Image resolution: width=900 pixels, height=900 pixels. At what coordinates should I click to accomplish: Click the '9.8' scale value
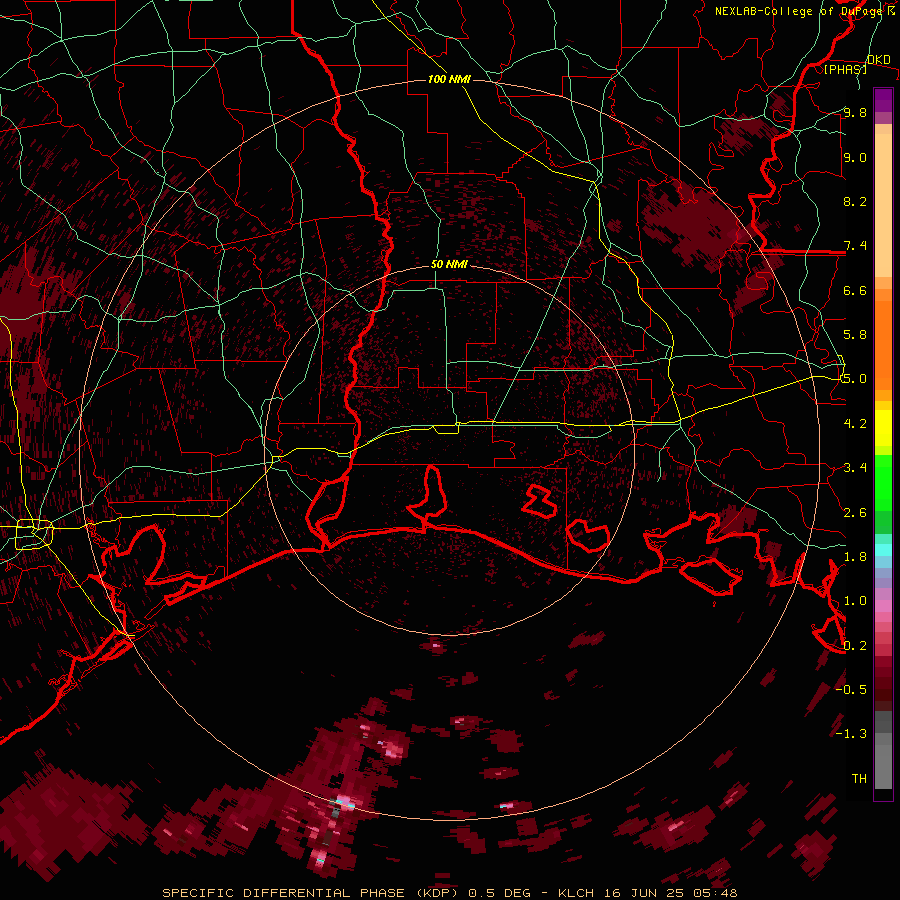point(855,112)
